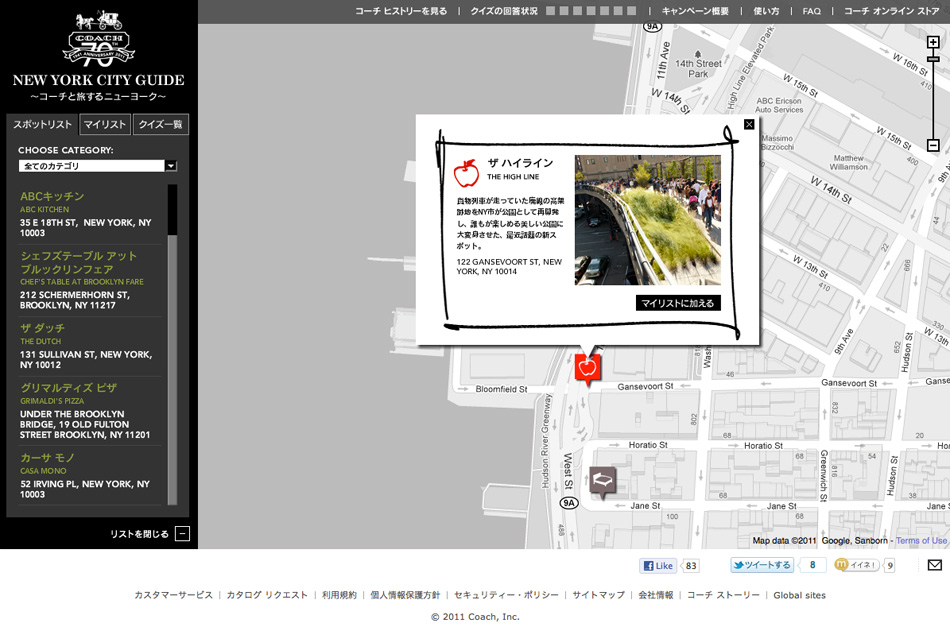
Task: Click the first quiz progress square
Action: coord(550,11)
